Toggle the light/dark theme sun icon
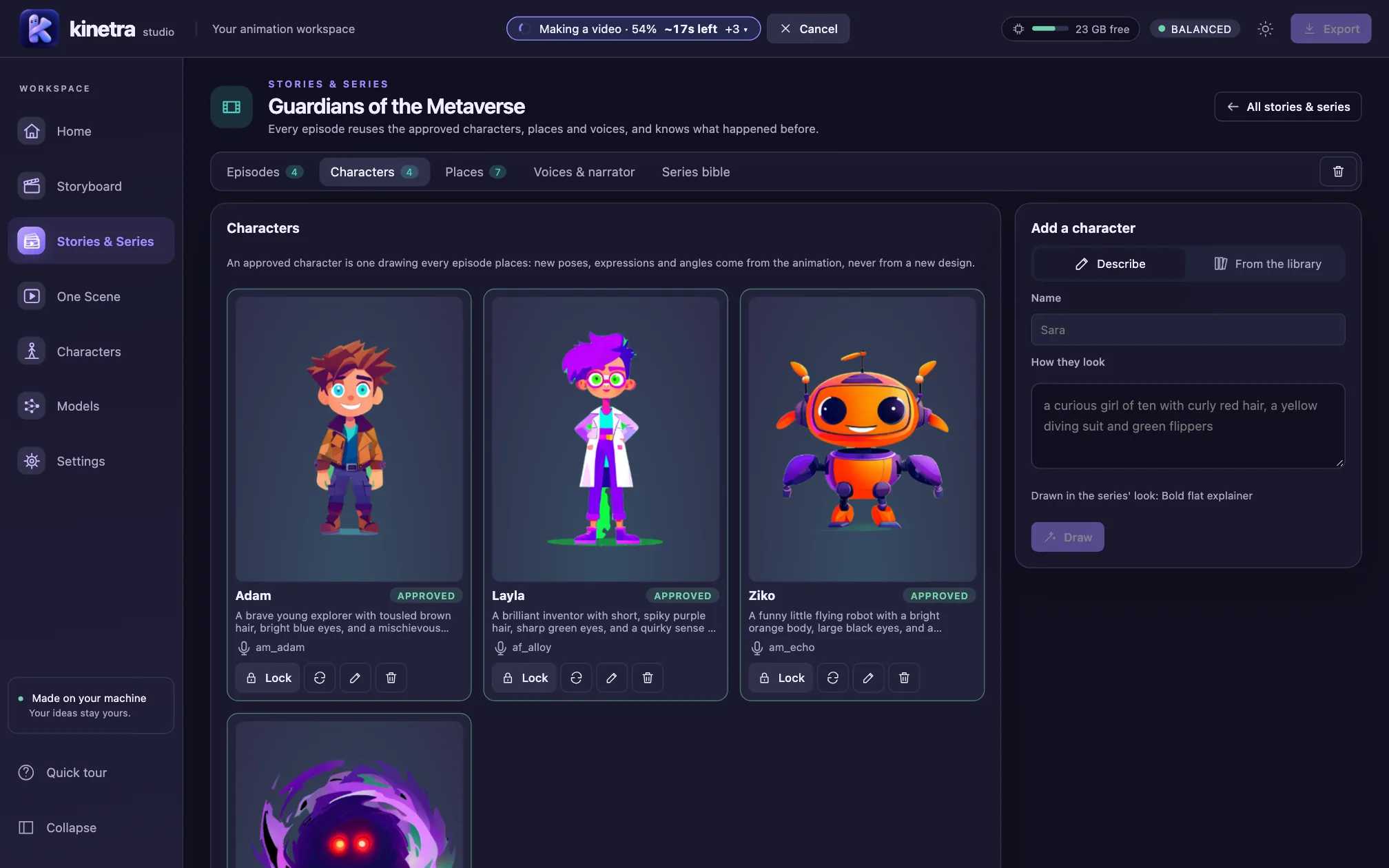1389x868 pixels. pyautogui.click(x=1265, y=29)
